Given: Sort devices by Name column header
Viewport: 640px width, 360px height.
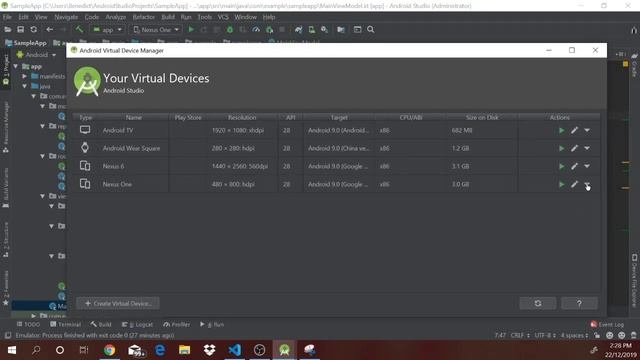Looking at the screenshot, I should (x=133, y=118).
